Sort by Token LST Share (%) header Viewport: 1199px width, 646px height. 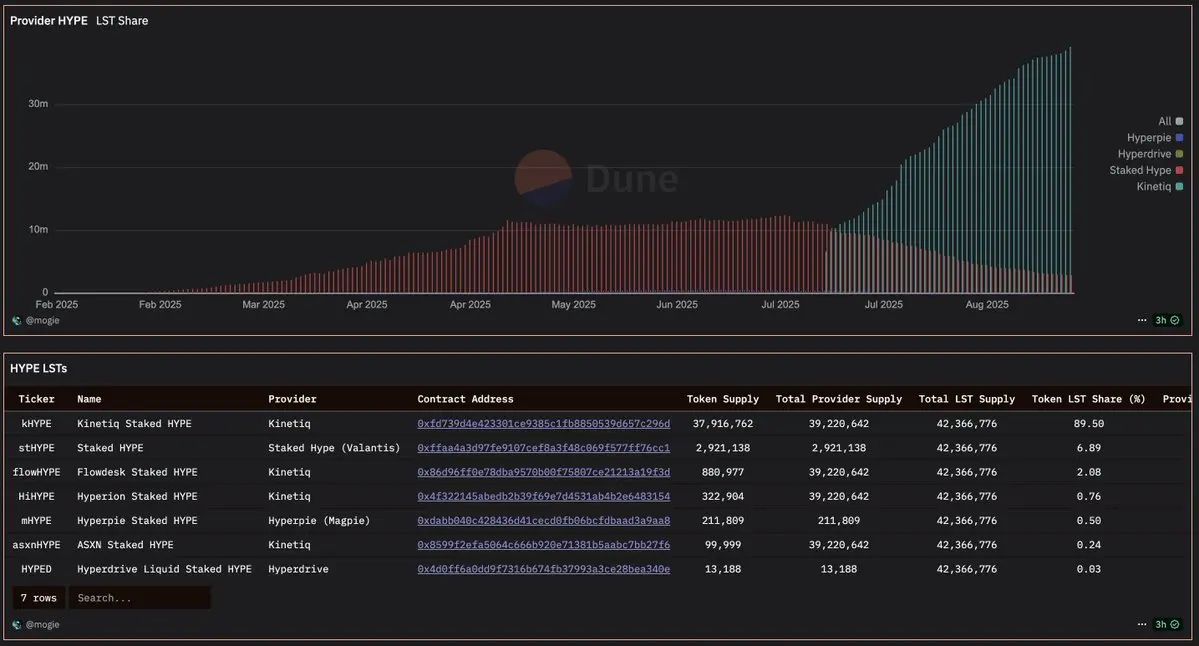[1088, 399]
